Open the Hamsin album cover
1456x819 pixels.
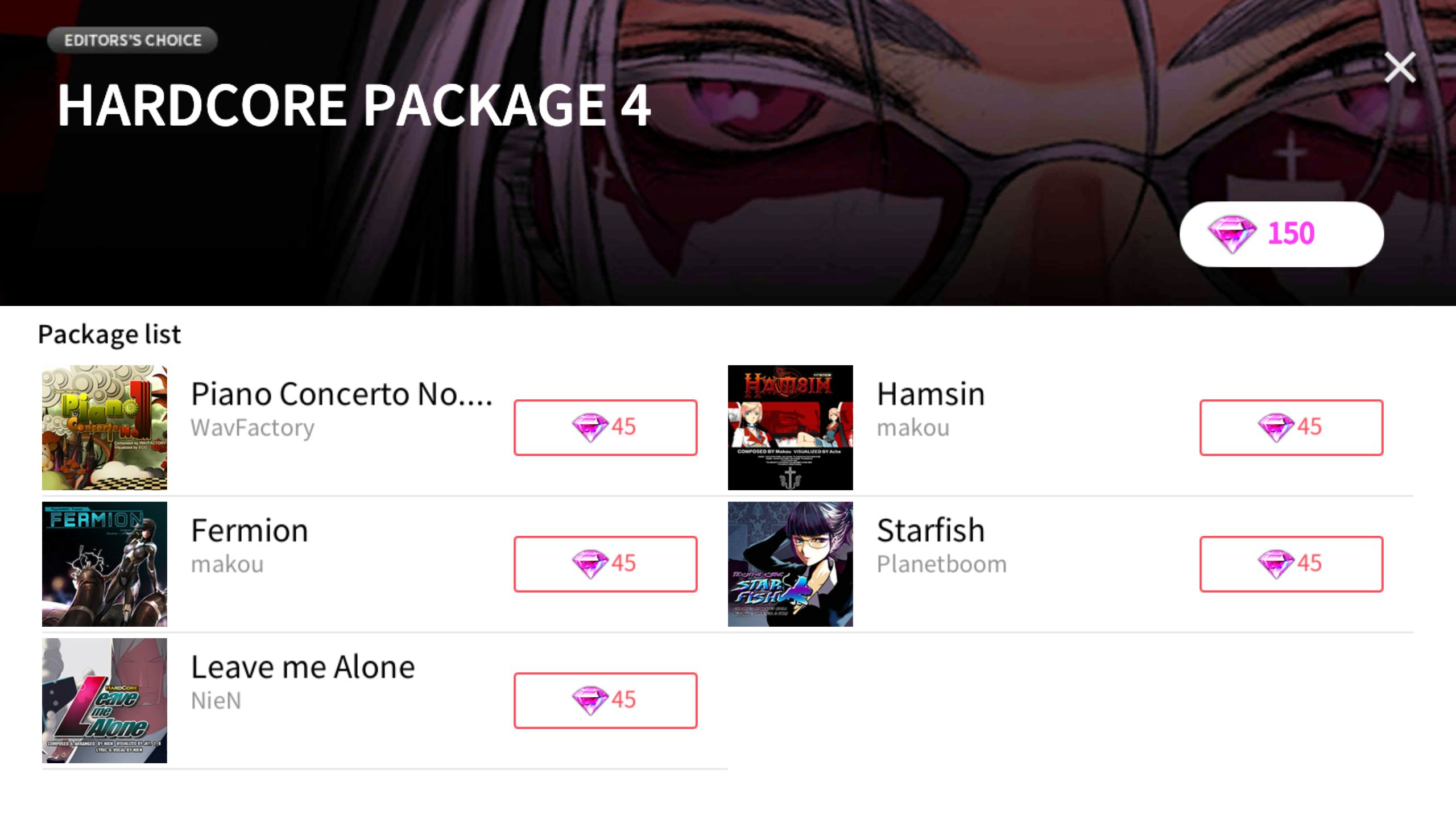click(x=791, y=428)
